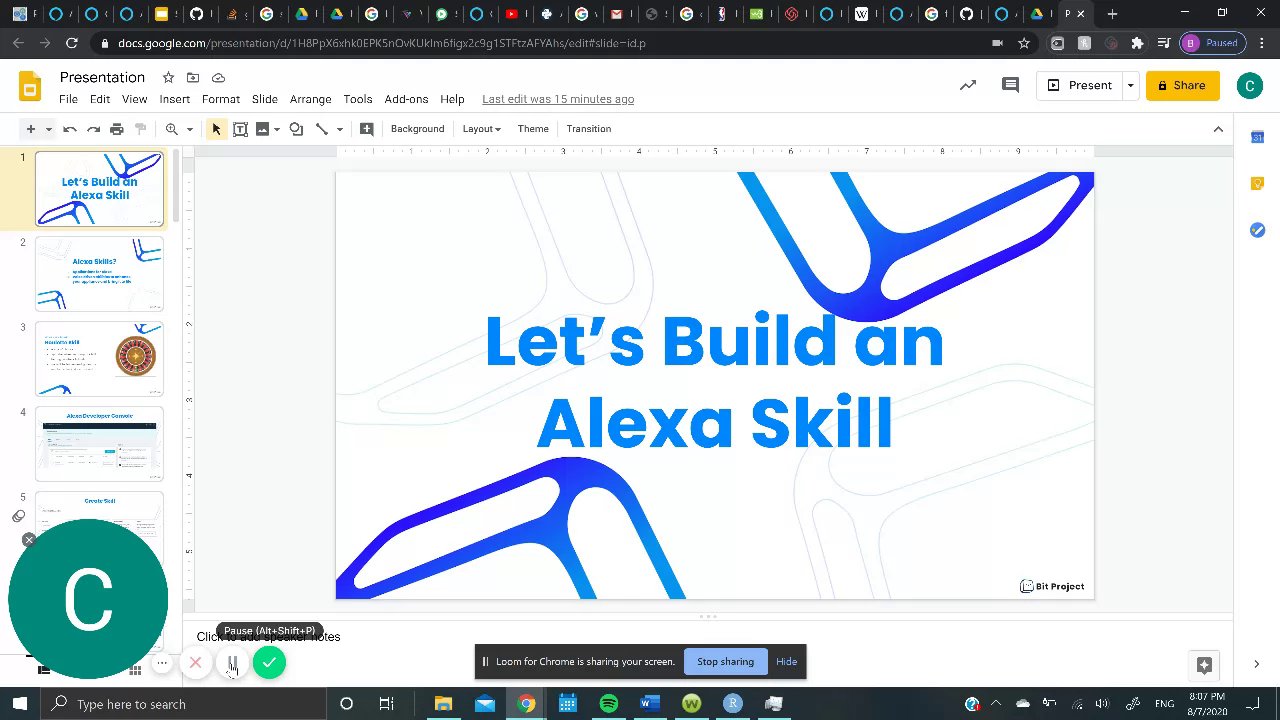Finish the Loom recording with green check
Viewport: 1280px width, 720px height.
pyautogui.click(x=269, y=662)
